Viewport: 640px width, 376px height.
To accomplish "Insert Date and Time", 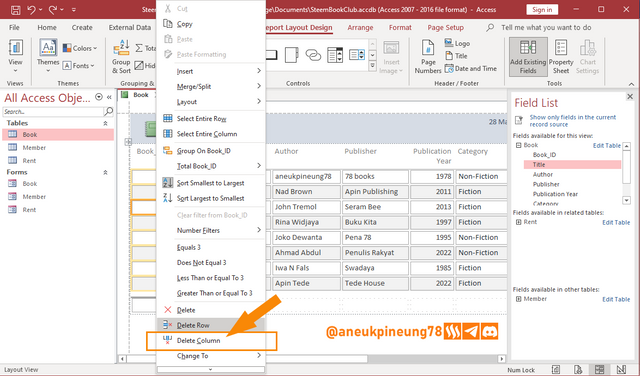I will [471, 69].
